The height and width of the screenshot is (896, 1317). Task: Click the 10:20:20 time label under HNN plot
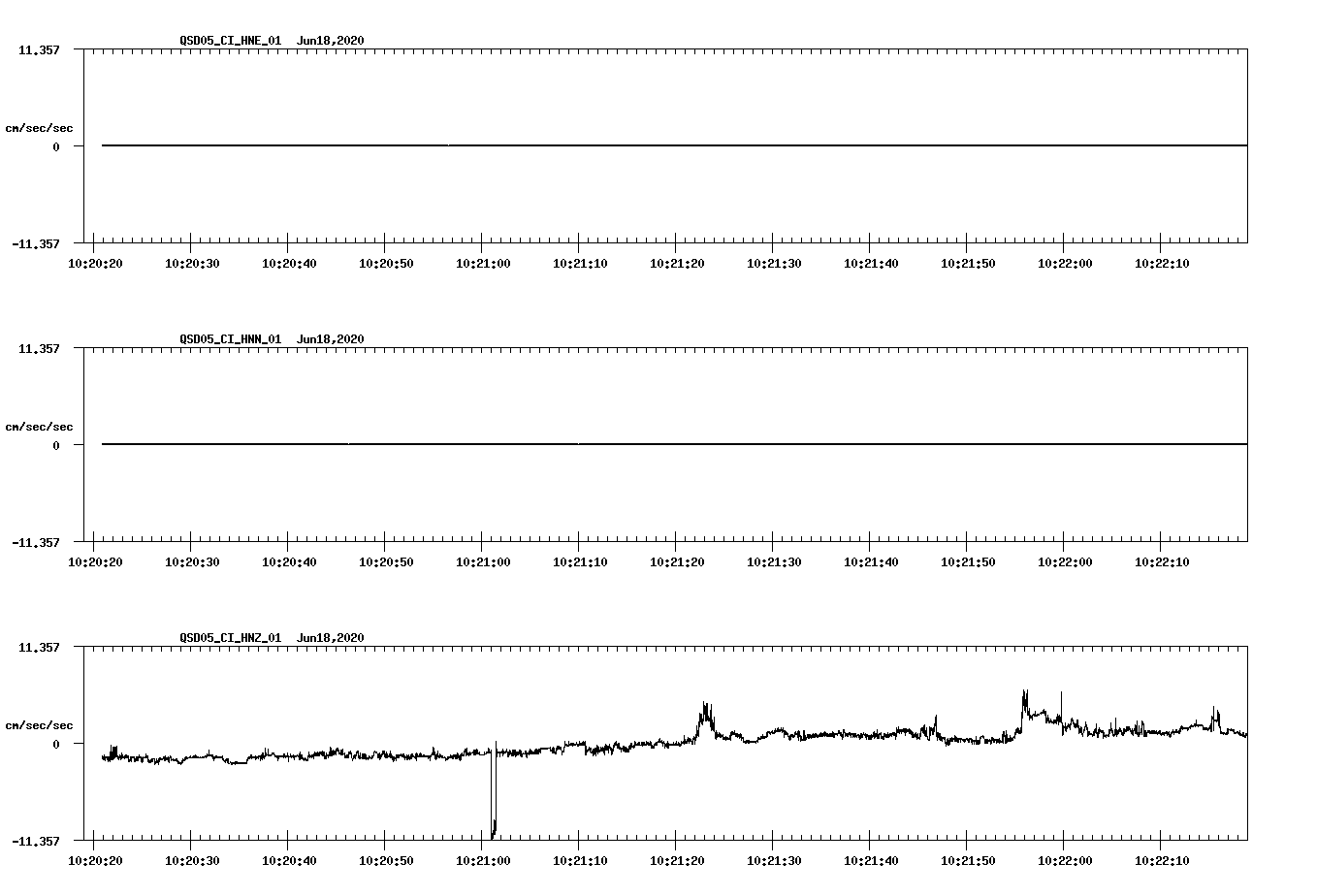click(95, 562)
